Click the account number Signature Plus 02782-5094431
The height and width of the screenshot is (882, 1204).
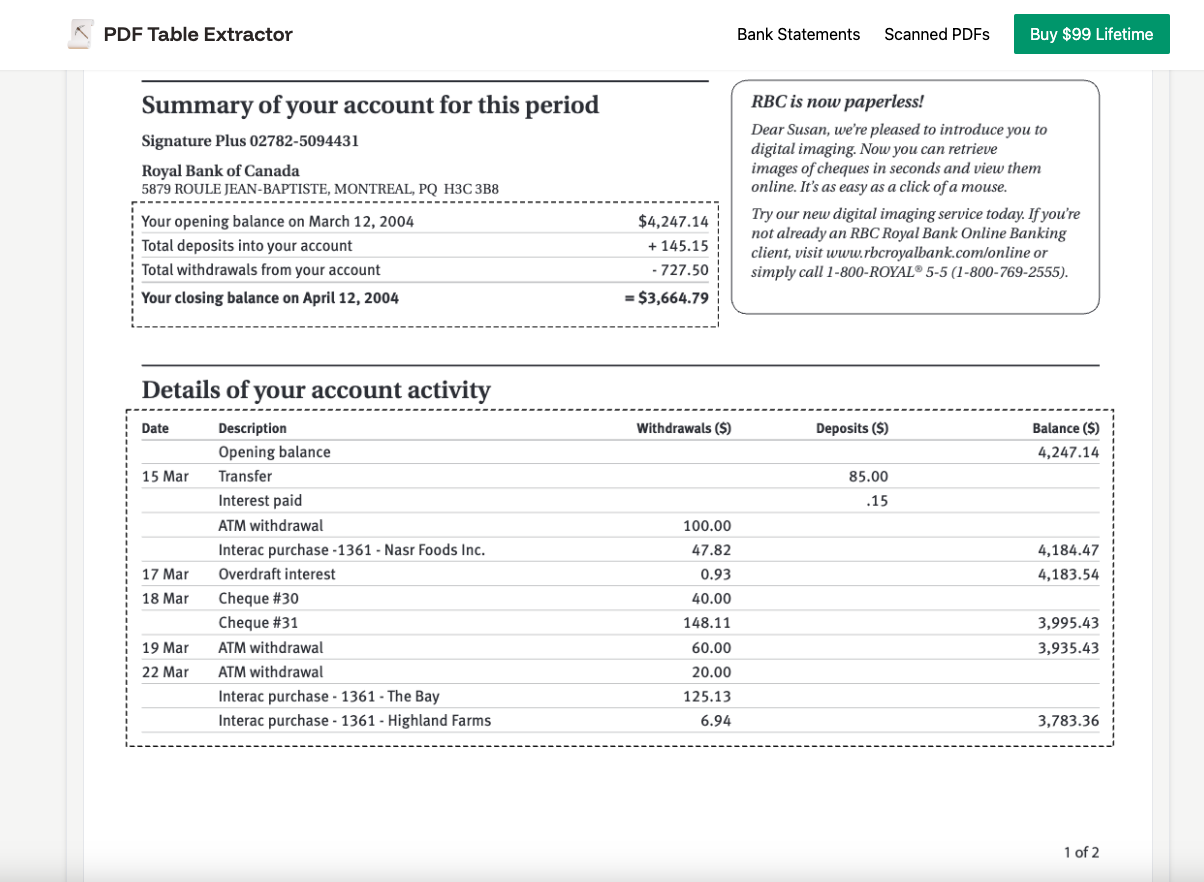tap(250, 141)
